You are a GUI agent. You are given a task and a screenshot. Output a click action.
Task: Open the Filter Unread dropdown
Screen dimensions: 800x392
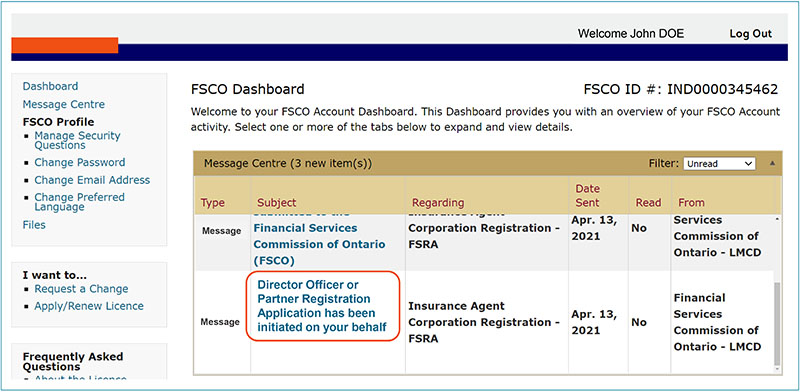(719, 163)
